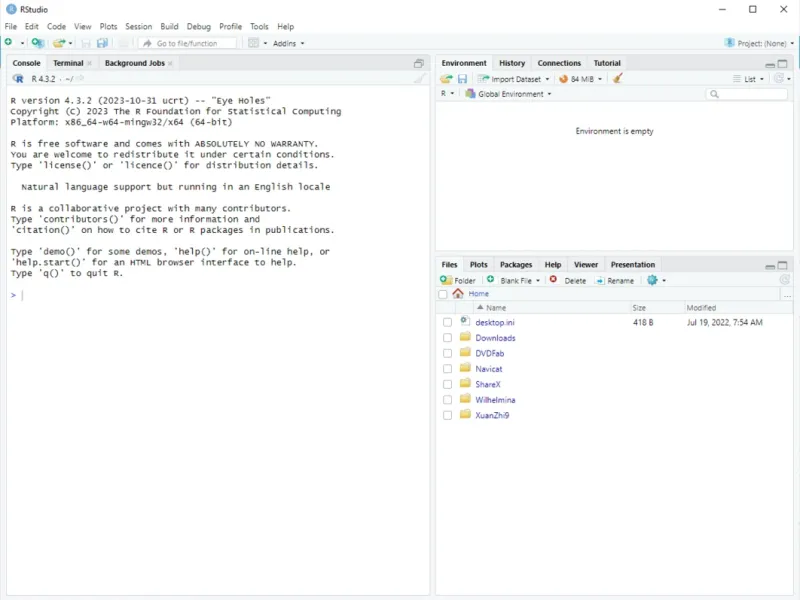Toggle the select-all files checkbox
The image size is (800, 600).
(x=443, y=294)
